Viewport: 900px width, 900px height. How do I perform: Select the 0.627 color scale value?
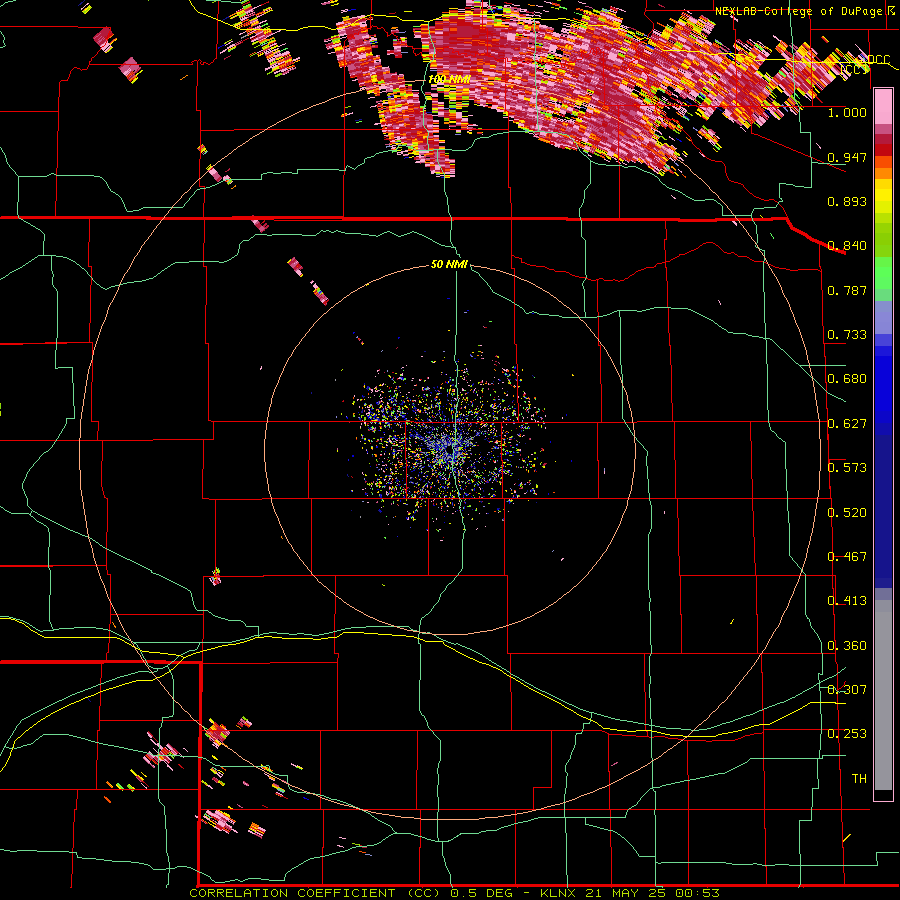click(847, 424)
